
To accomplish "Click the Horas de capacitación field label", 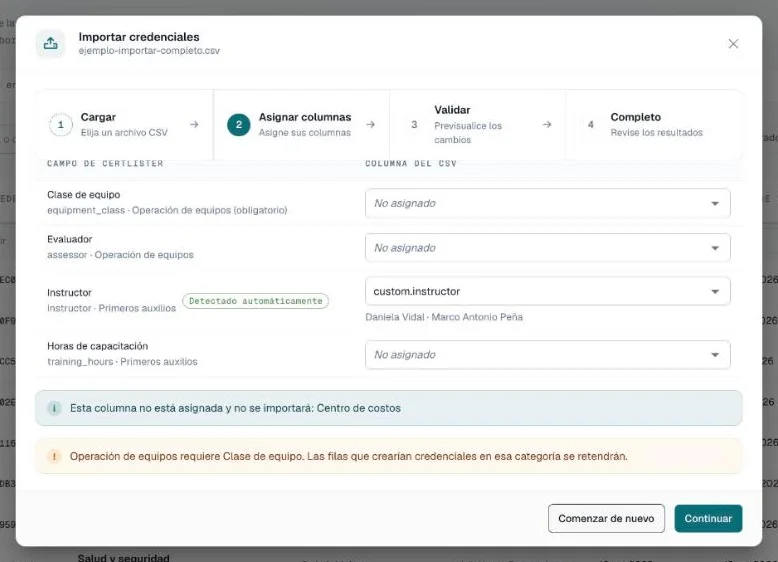I will pyautogui.click(x=97, y=346).
